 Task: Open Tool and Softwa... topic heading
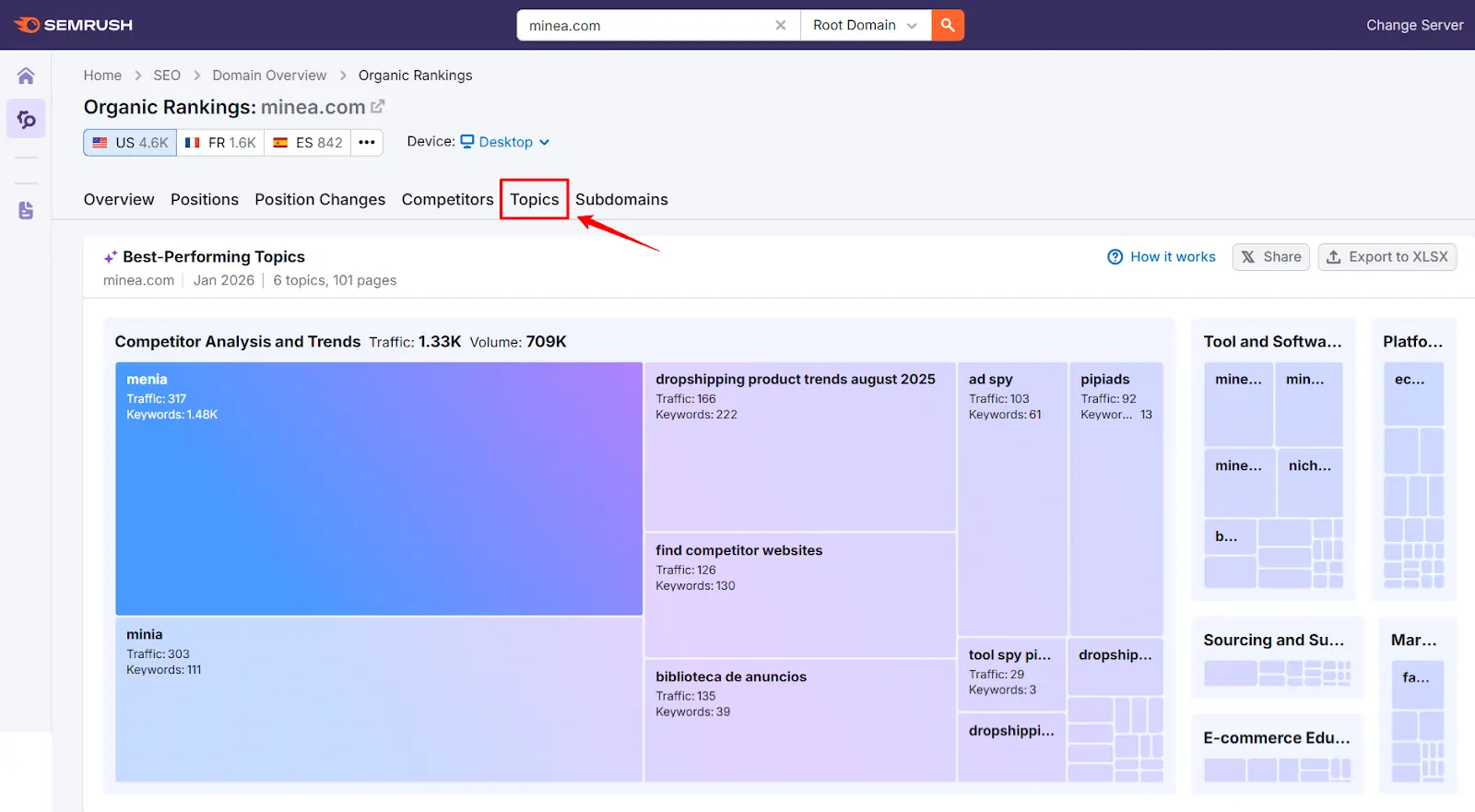[1272, 341]
